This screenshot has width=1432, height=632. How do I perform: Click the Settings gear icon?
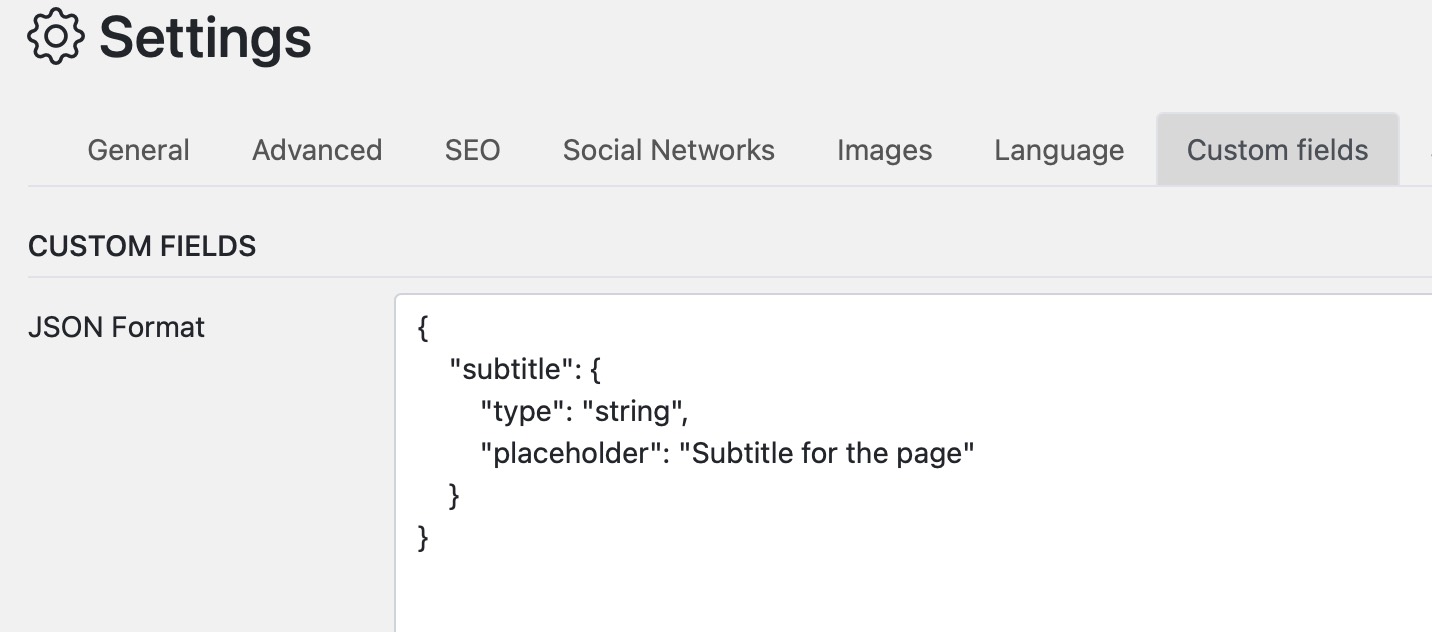57,36
